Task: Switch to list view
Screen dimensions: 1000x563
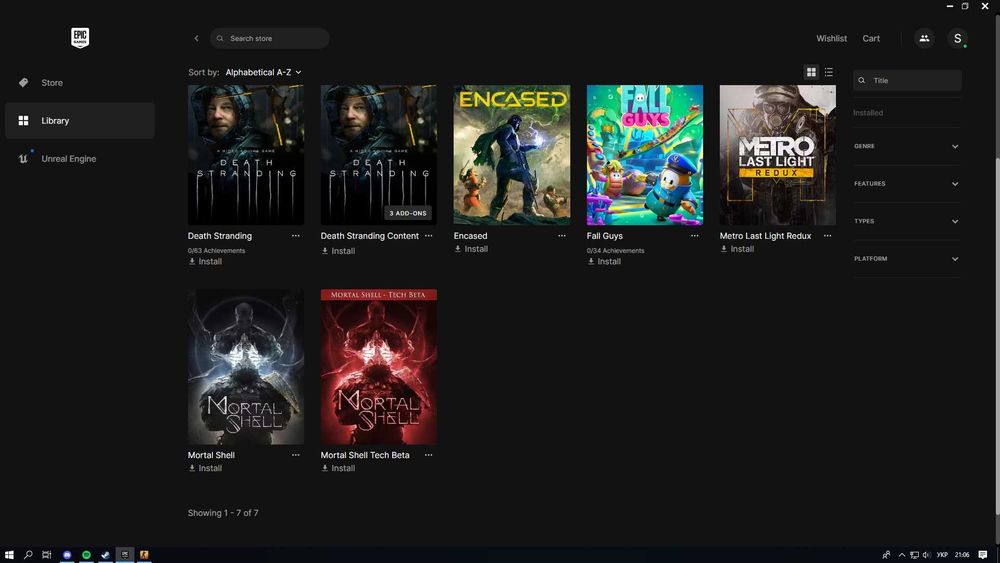Action: (x=828, y=72)
